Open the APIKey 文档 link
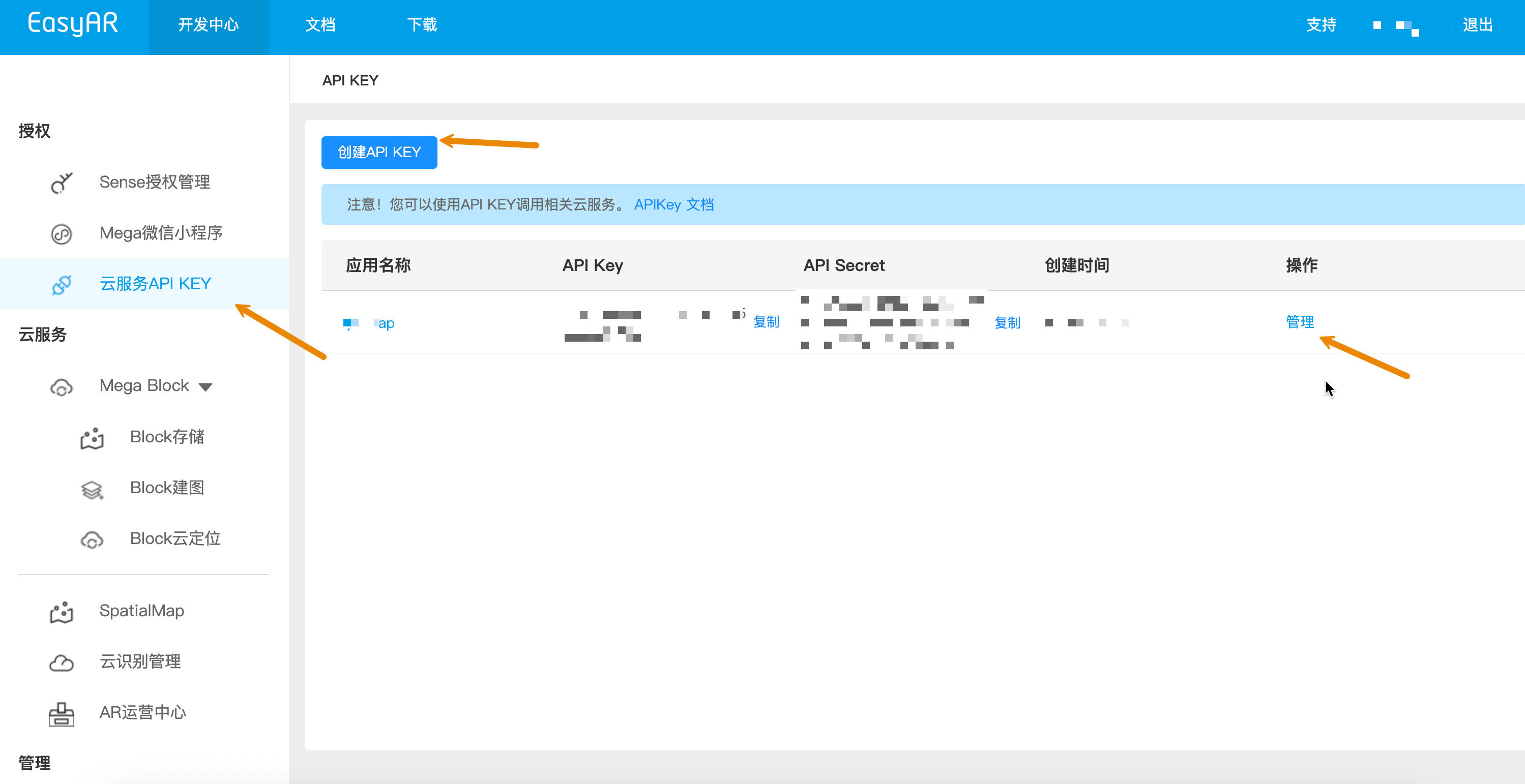Screen dimensions: 1525x784 coord(673,205)
